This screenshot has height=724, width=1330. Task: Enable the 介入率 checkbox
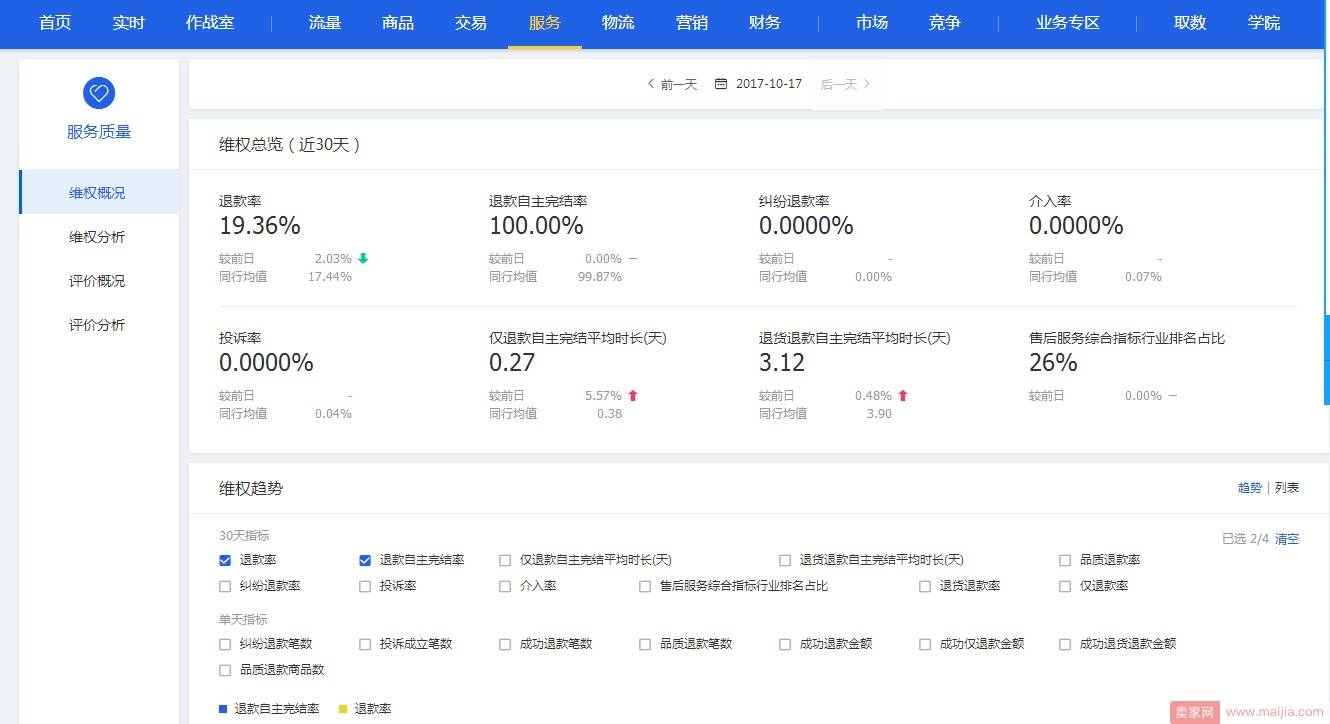coord(505,586)
